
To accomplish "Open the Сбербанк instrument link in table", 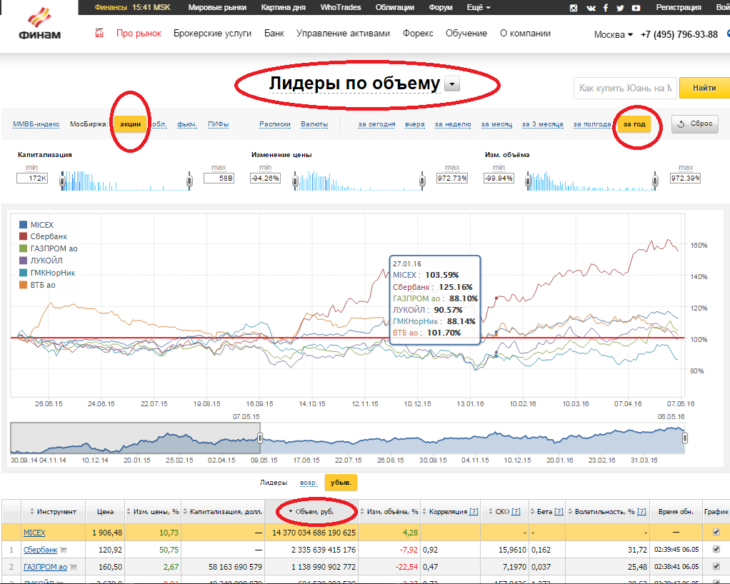I will click(x=40, y=550).
